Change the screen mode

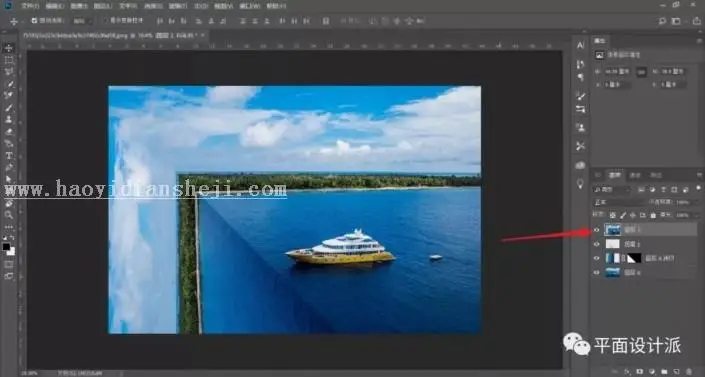(x=9, y=276)
